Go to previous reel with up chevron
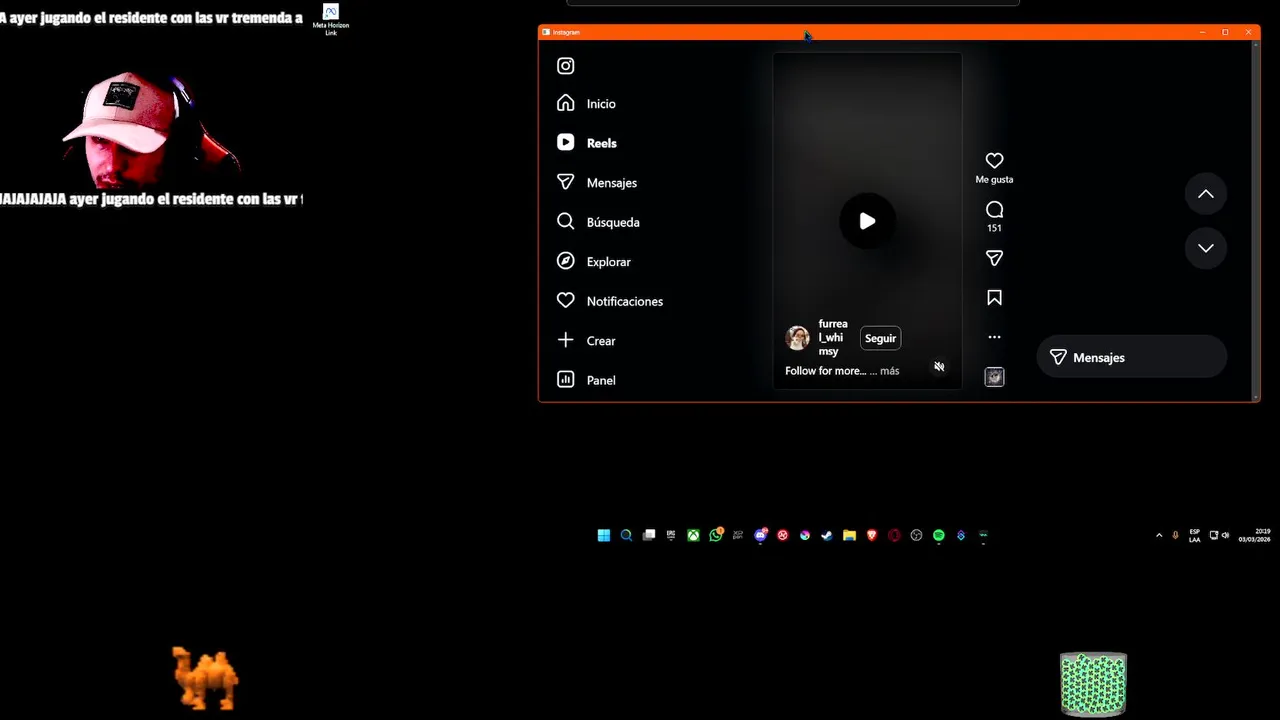1280x720 pixels. coord(1206,194)
